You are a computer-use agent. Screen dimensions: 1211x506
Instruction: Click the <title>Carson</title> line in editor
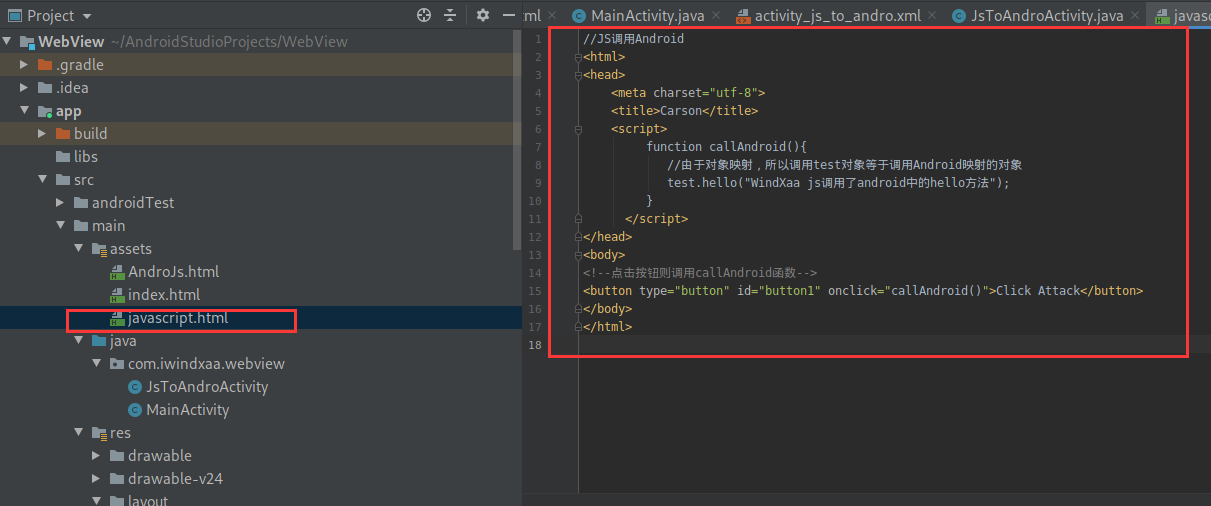pos(685,111)
